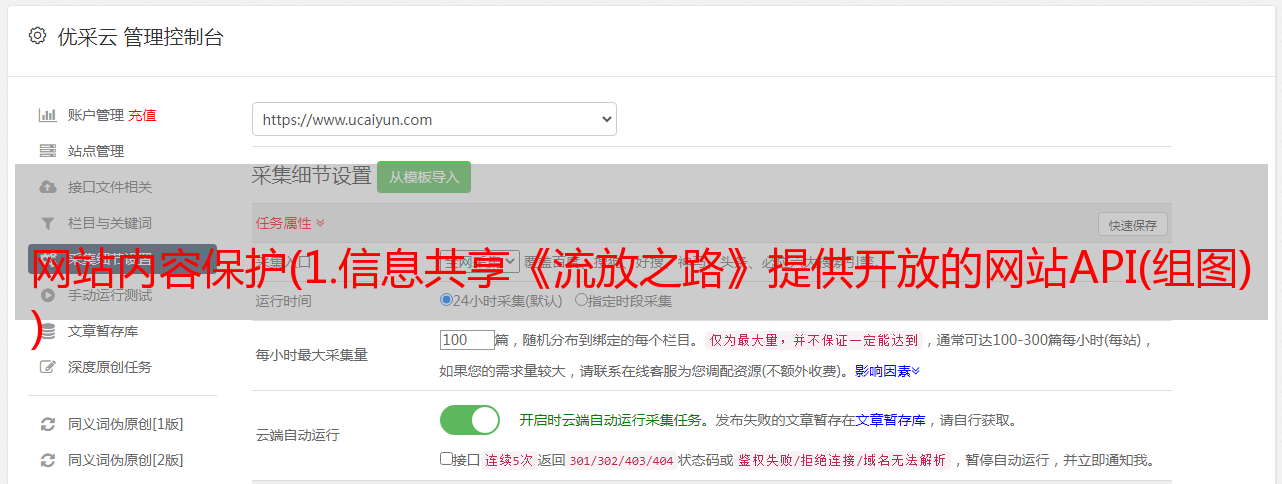
Task: Click the hourly max count field showing 100
Action: [x=467, y=340]
